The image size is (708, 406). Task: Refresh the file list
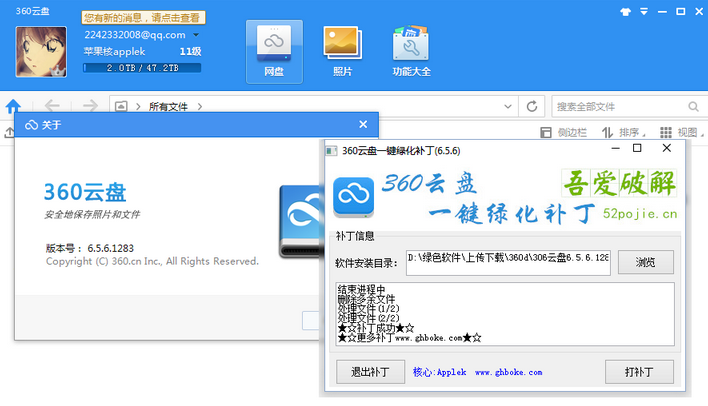click(x=532, y=107)
